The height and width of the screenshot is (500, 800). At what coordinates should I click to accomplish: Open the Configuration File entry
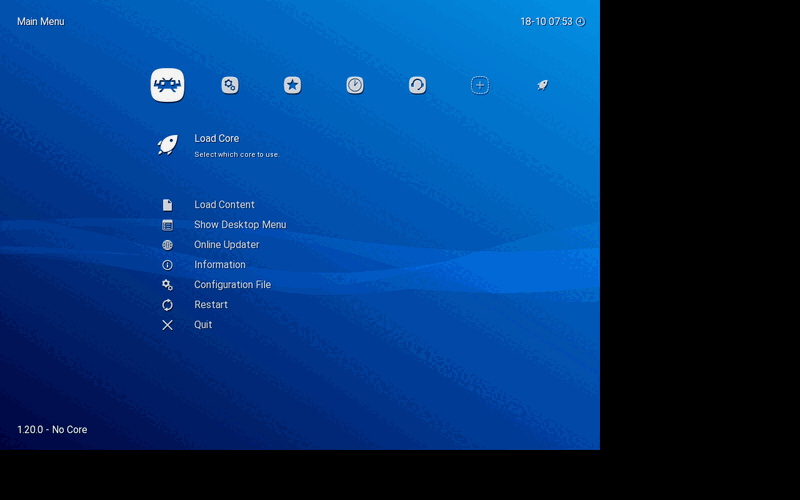pyautogui.click(x=232, y=284)
